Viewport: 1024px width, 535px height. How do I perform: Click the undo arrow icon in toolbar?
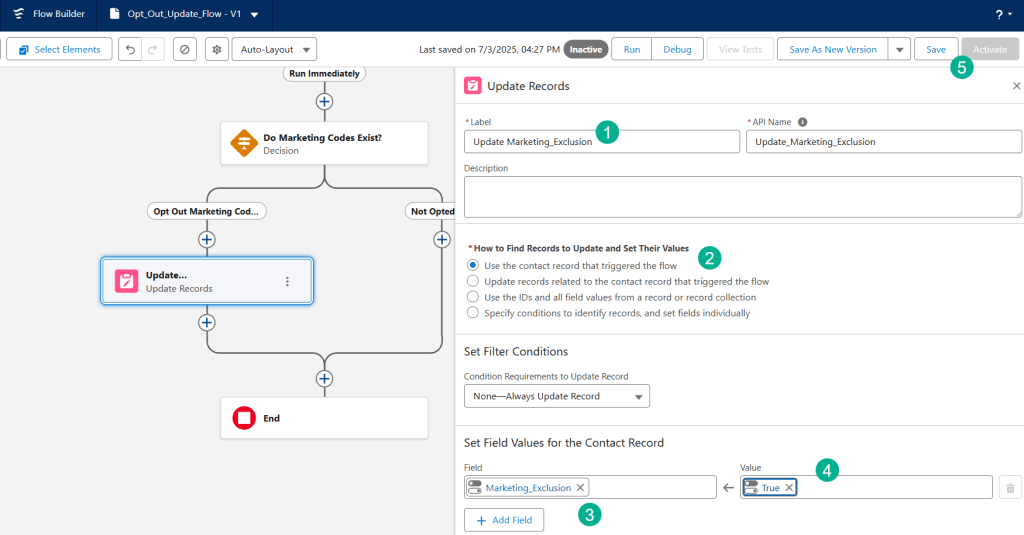[130, 49]
